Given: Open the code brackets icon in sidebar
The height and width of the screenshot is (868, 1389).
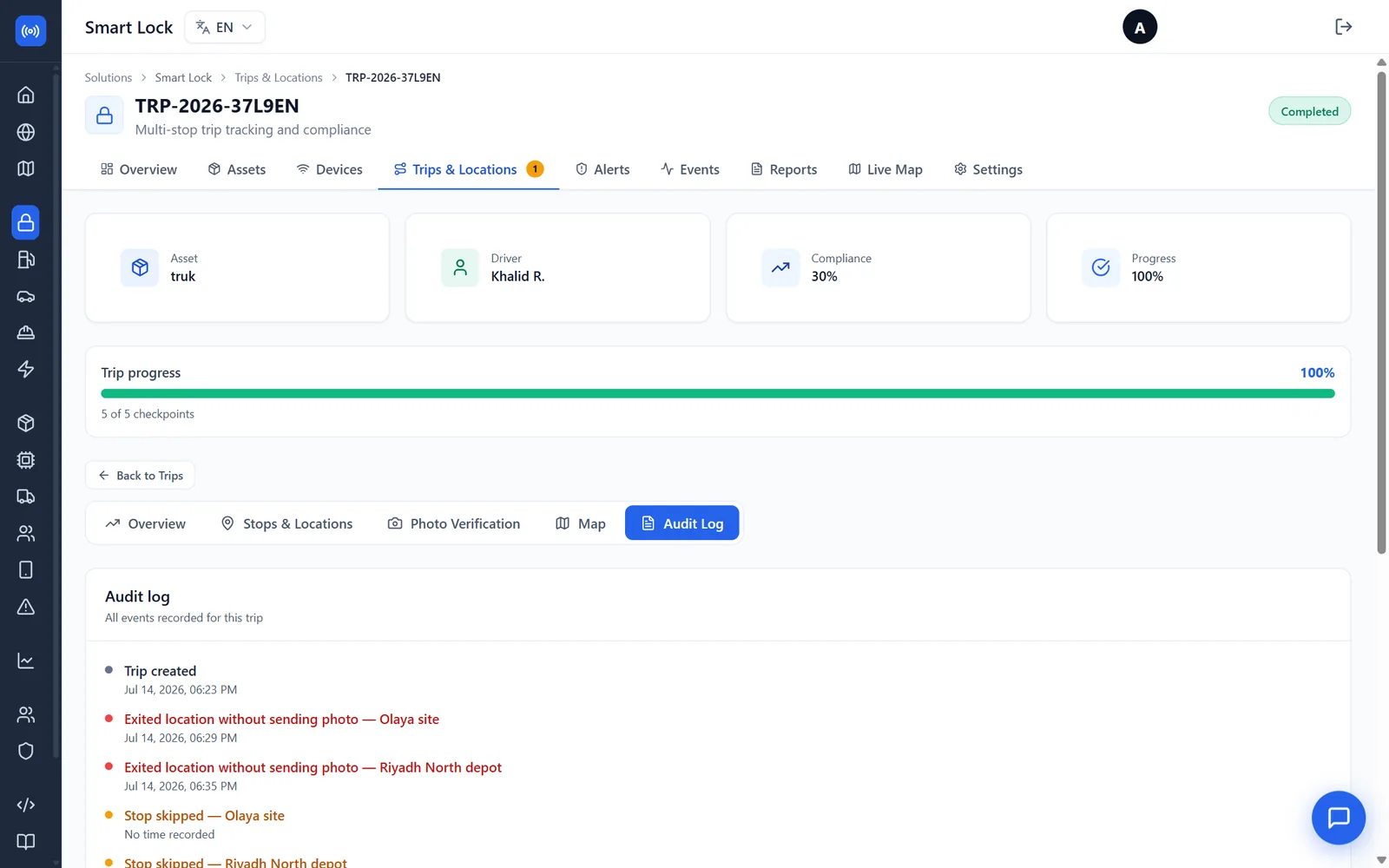Looking at the screenshot, I should (x=26, y=805).
